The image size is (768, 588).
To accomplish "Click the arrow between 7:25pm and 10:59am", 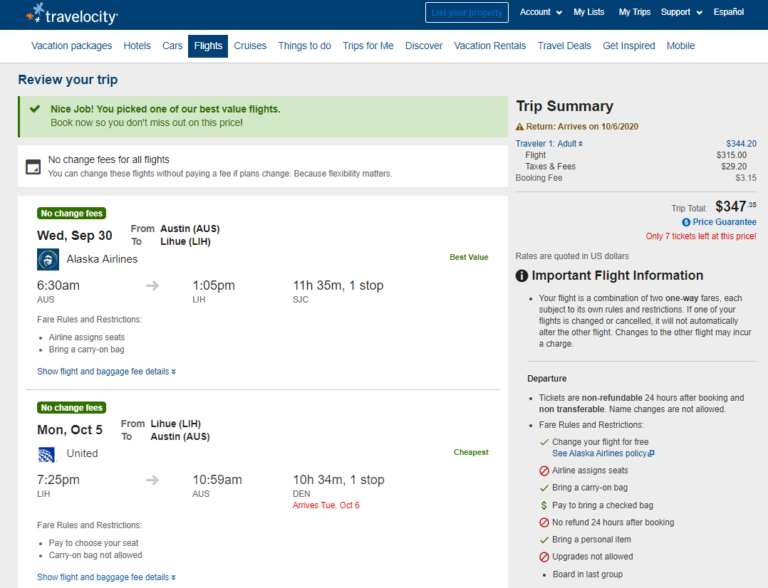I will click(152, 480).
